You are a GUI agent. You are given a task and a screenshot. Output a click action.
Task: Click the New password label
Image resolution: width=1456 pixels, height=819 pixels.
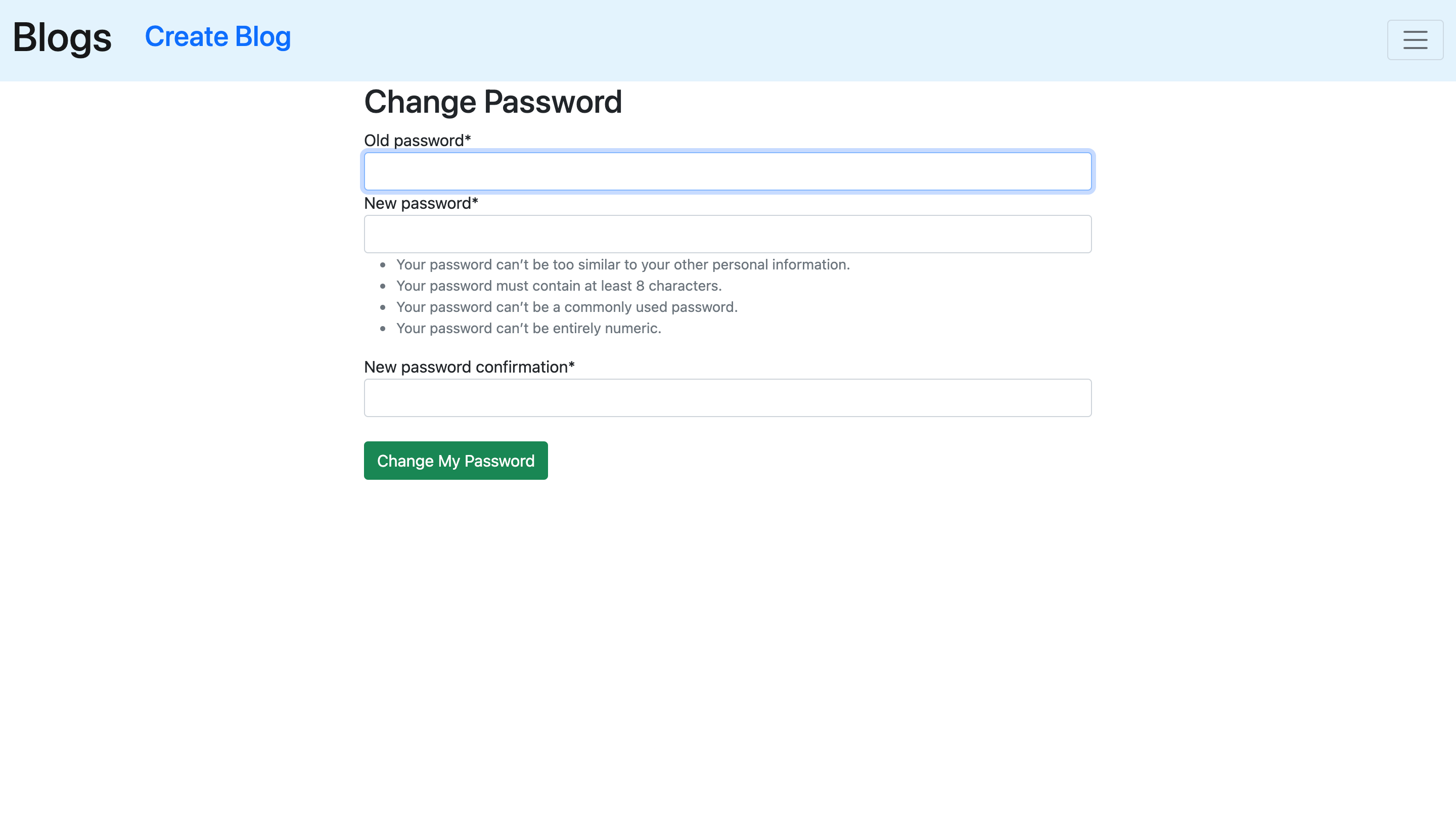click(421, 203)
